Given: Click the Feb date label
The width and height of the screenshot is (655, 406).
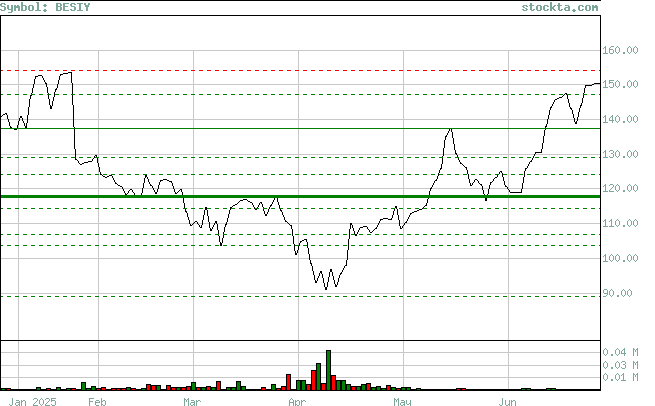Looking at the screenshot, I should 97,402.
